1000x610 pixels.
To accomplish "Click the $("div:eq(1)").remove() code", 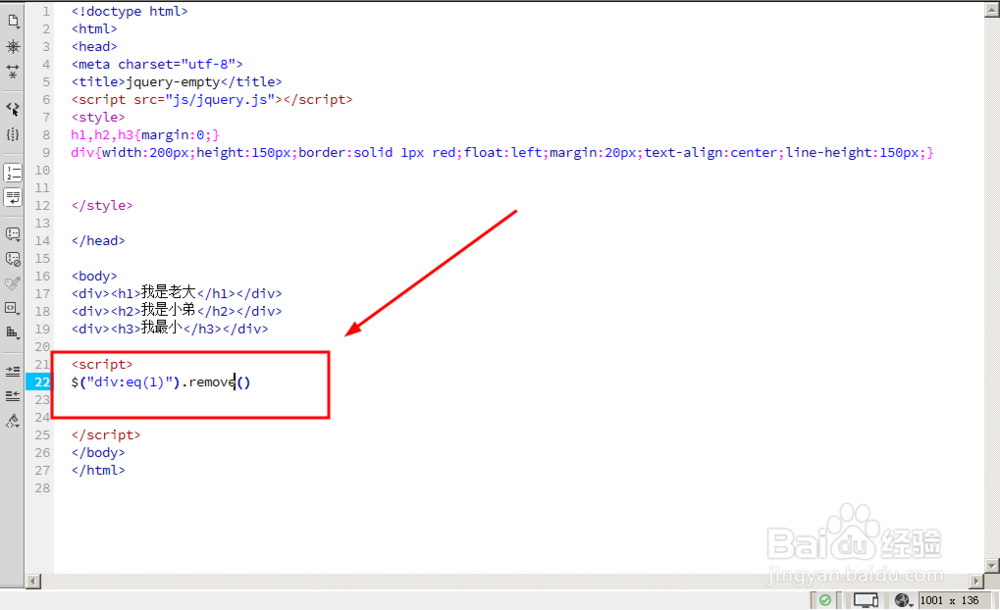I will (161, 382).
